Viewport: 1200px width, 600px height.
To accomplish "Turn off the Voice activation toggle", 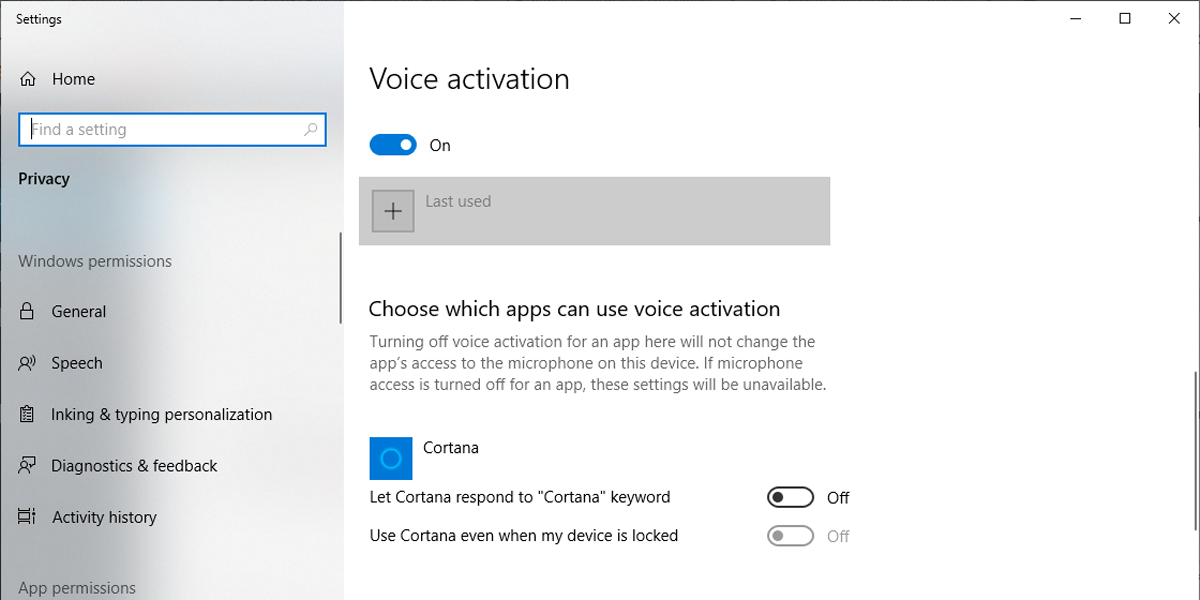I will click(x=392, y=146).
